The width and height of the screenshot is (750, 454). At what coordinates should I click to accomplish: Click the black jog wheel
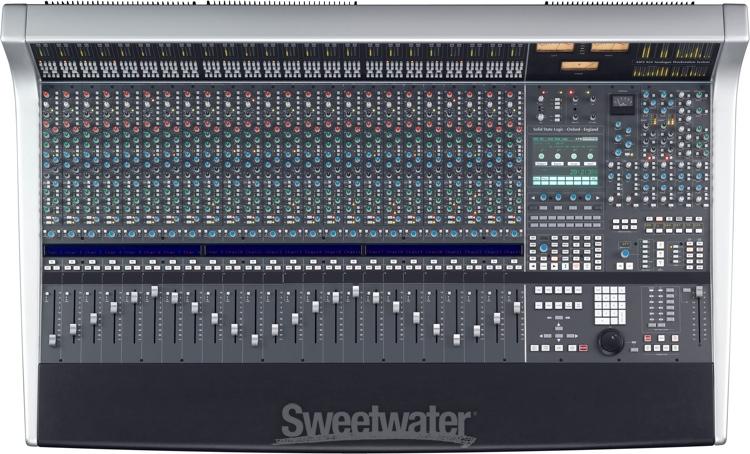[x=611, y=342]
